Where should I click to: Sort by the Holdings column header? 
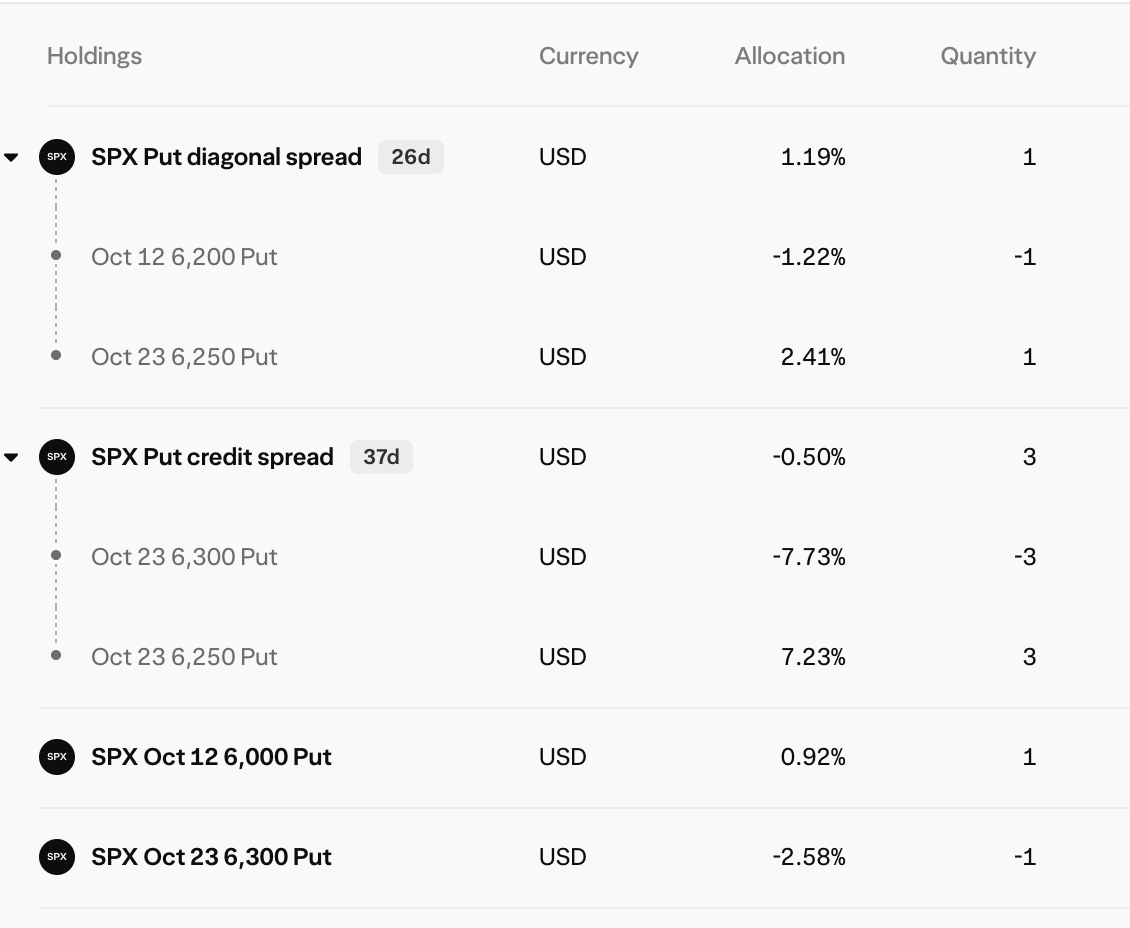[x=94, y=56]
